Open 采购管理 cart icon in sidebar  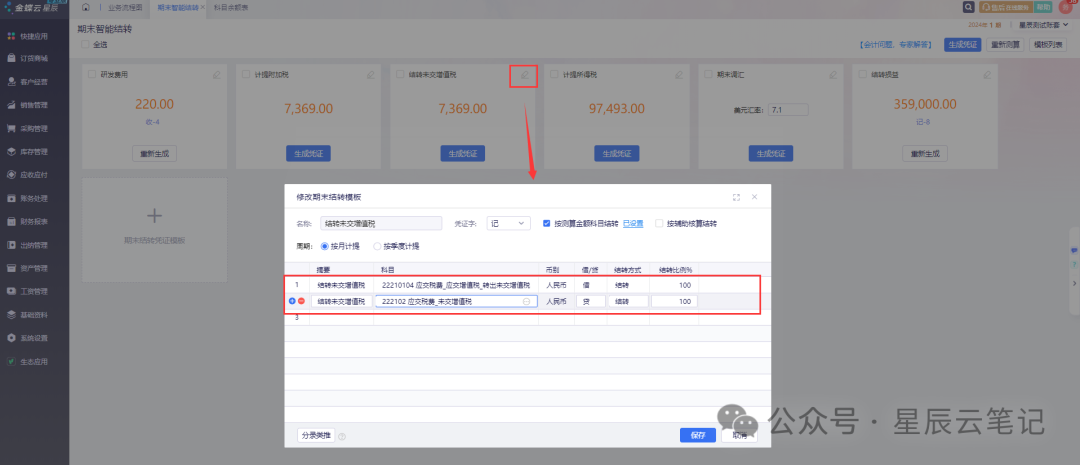pyautogui.click(x=12, y=128)
